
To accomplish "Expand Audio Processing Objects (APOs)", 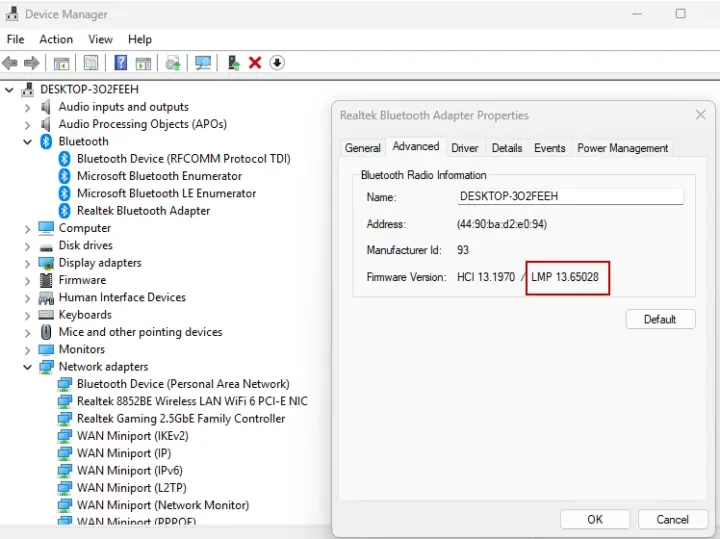I will [x=27, y=125].
